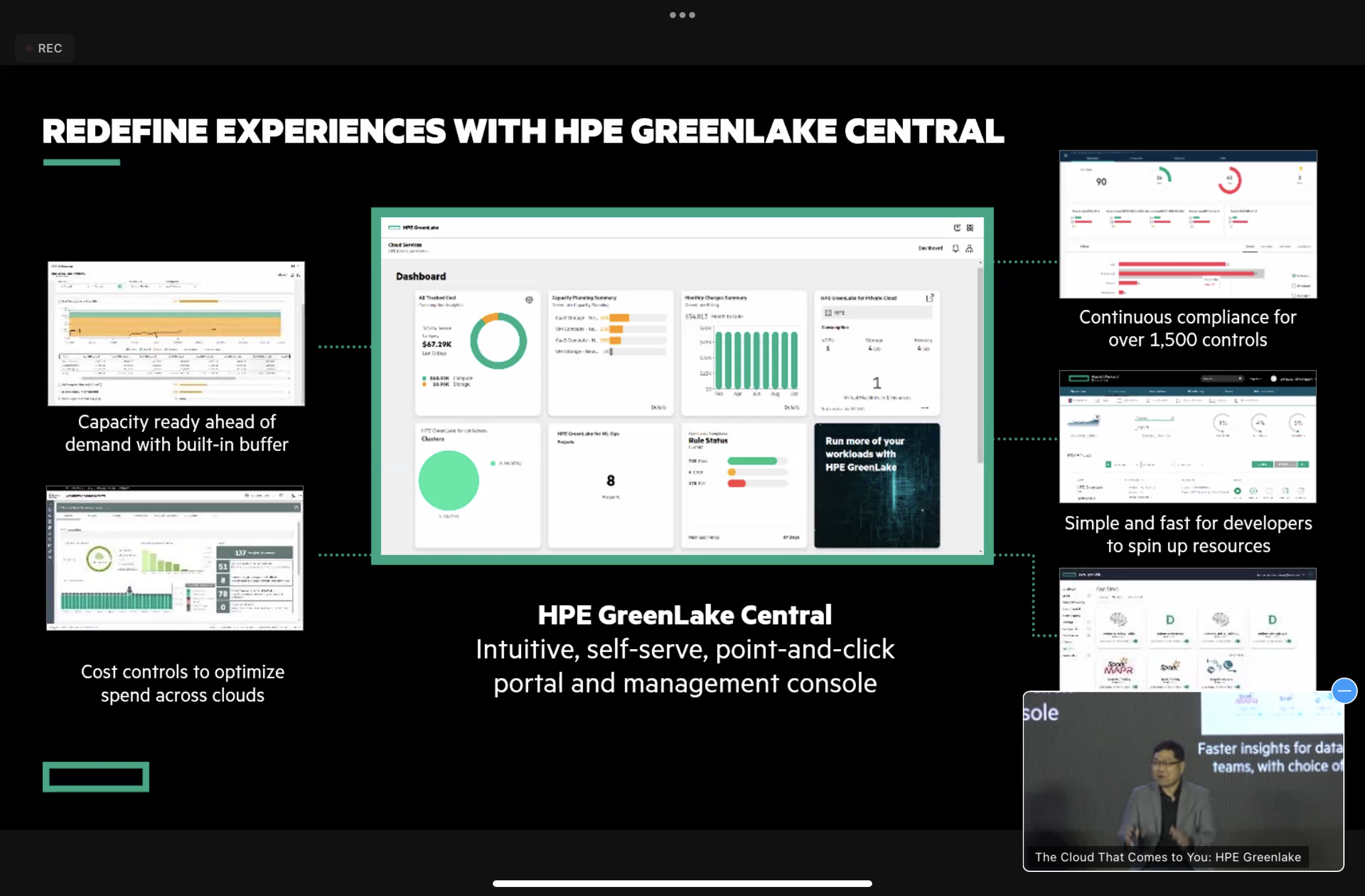Open the developer resources screenshot thumbnail
Screen dimensions: 1365x896
(1188, 437)
